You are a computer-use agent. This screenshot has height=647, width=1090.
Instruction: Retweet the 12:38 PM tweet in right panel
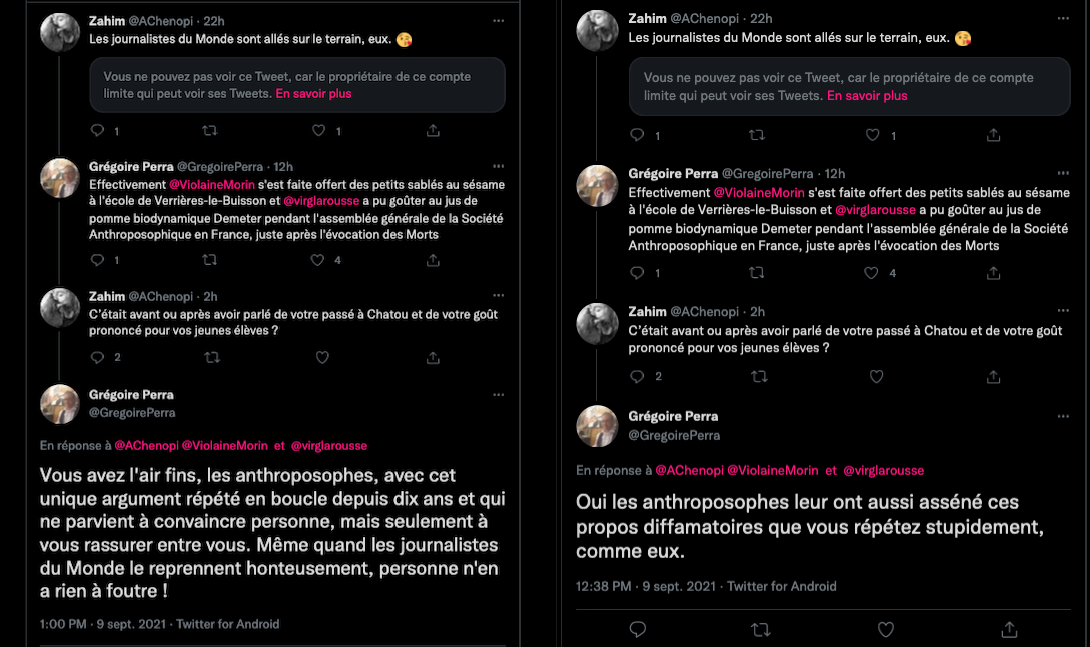click(x=760, y=629)
